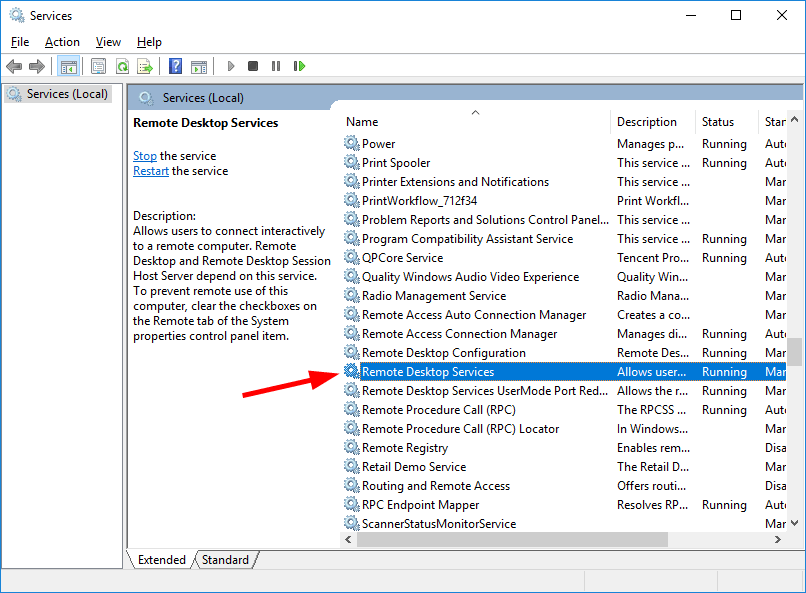Click 'The RPCSS ...' description cell
Image resolution: width=806 pixels, height=593 pixels.
[x=651, y=410]
